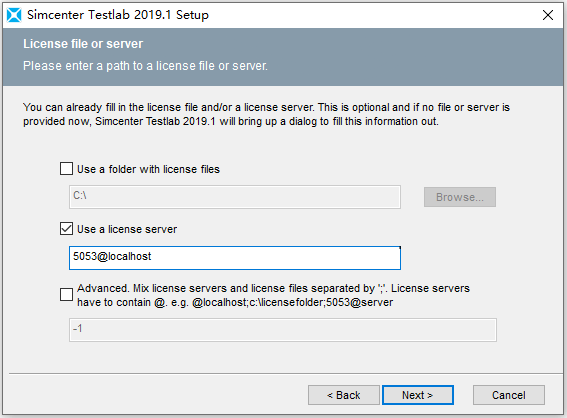Focus the field containing 5053@localhost
Viewport: 567px width, 418px height.
click(x=235, y=258)
